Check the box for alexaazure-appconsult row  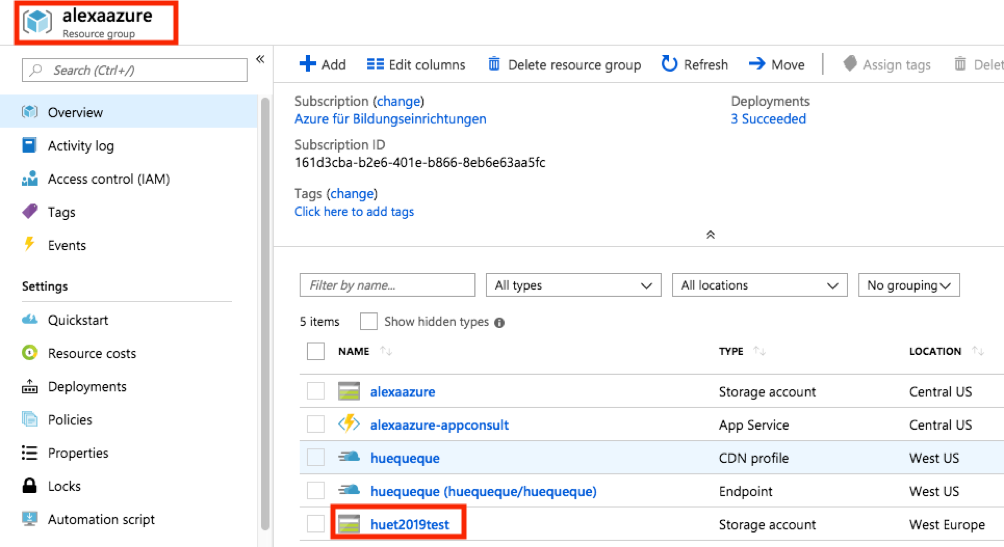click(316, 424)
